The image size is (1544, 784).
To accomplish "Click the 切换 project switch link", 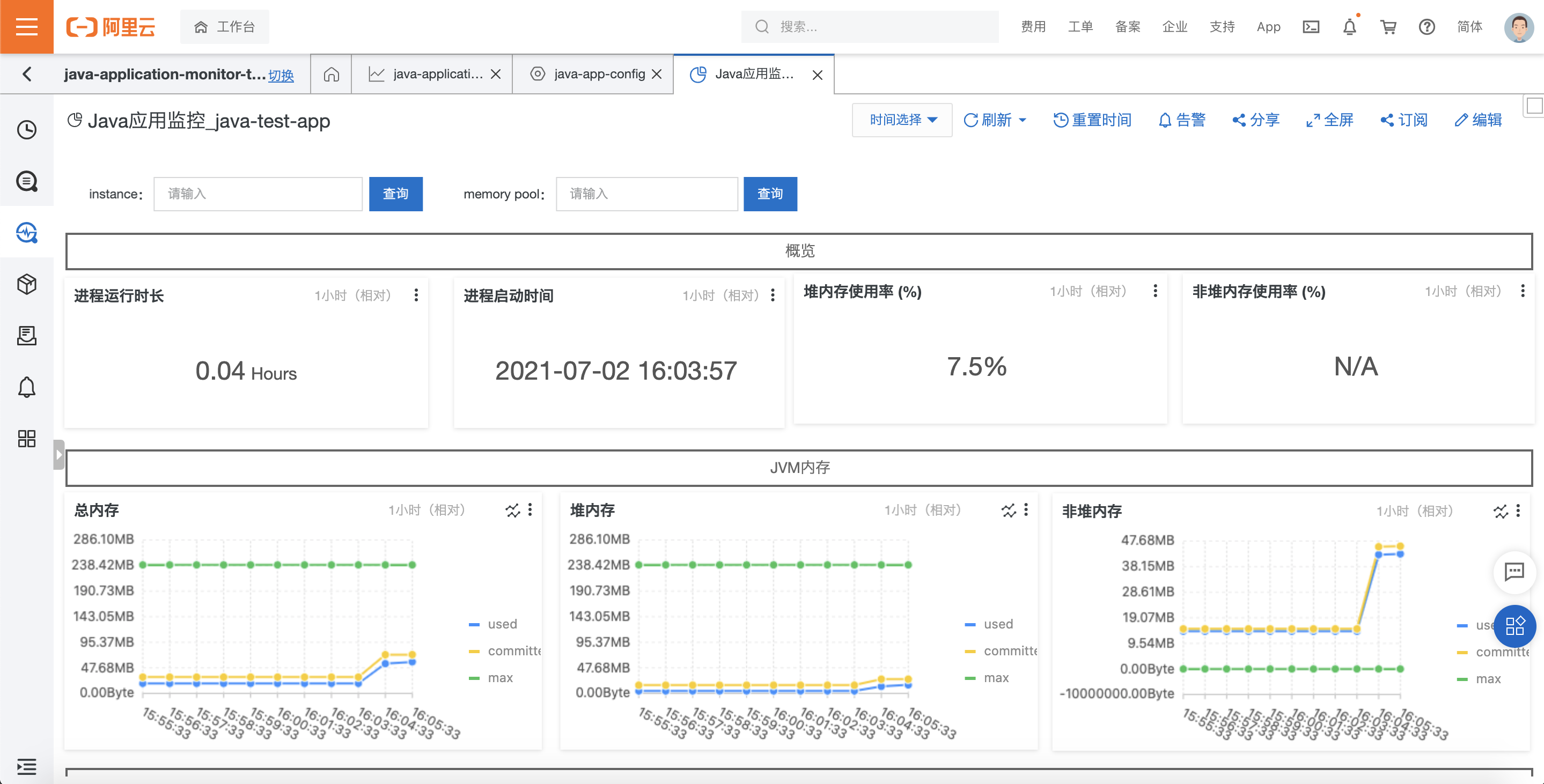I will click(x=281, y=76).
